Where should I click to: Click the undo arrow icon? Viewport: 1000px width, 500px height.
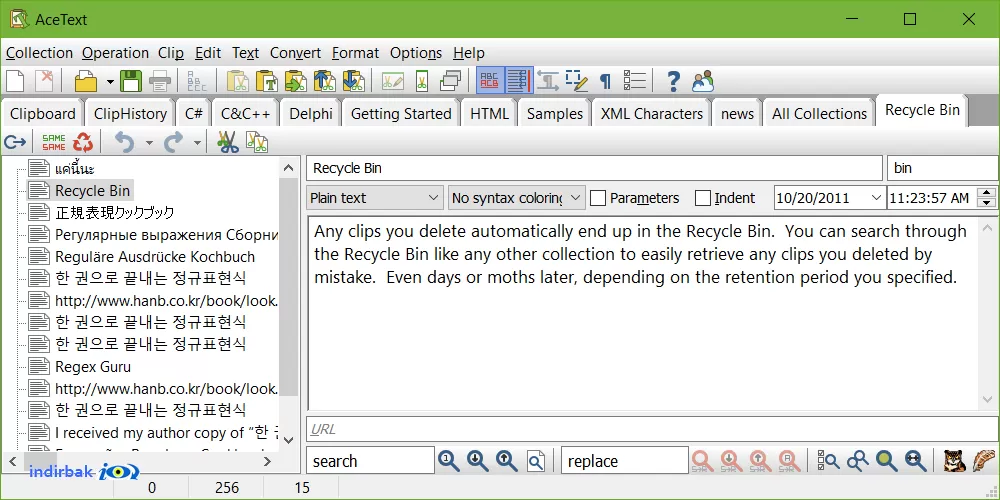pyautogui.click(x=124, y=142)
